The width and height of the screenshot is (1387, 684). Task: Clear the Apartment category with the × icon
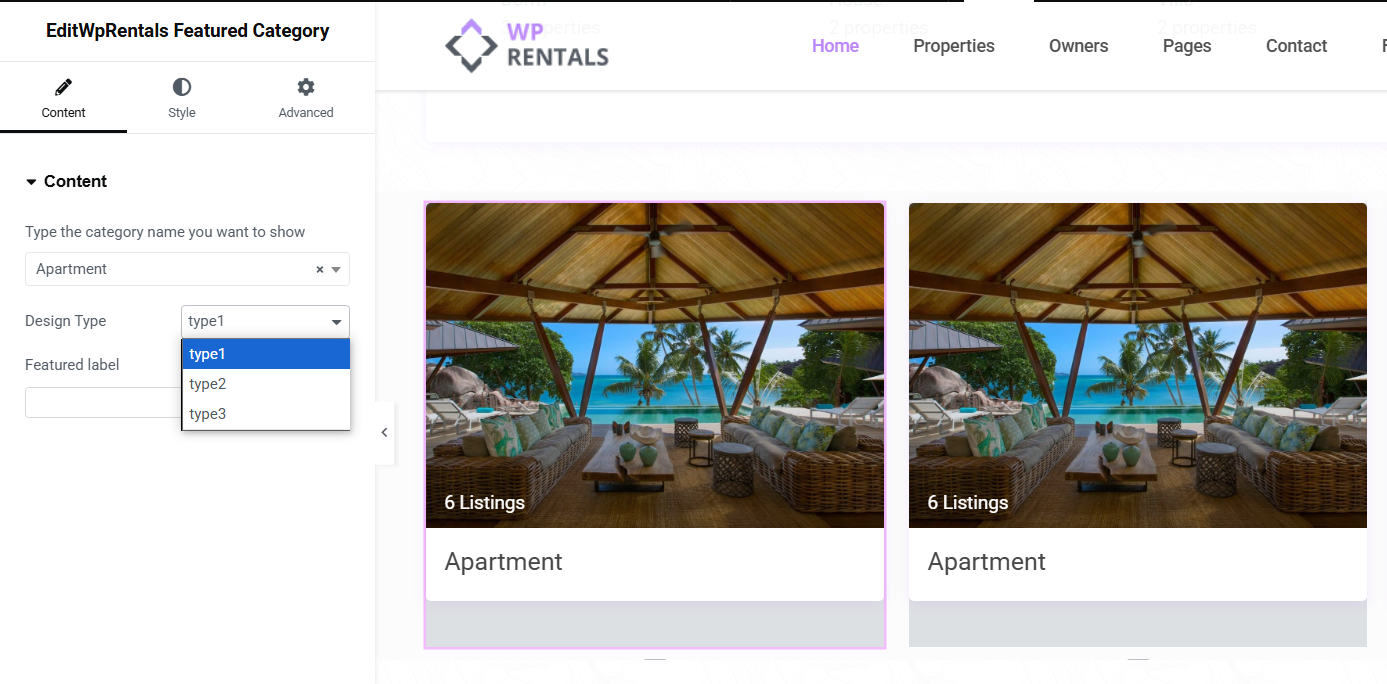click(x=320, y=270)
